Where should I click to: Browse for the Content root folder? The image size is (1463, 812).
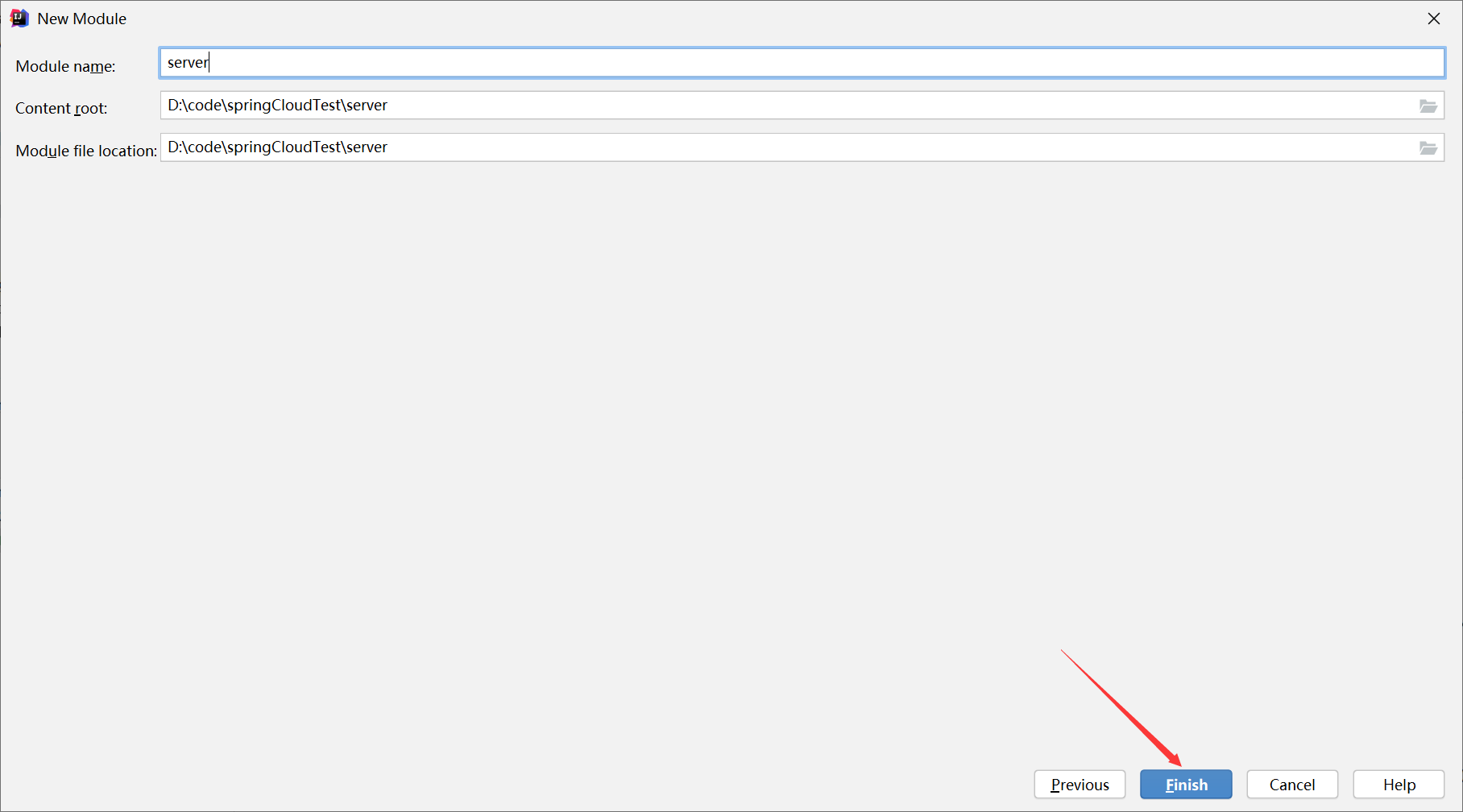(1428, 106)
